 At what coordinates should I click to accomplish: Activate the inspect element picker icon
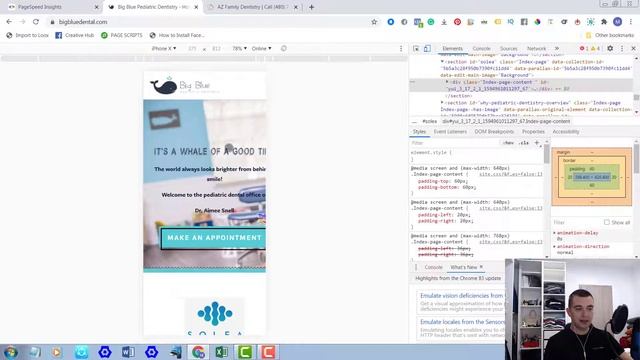(416, 48)
